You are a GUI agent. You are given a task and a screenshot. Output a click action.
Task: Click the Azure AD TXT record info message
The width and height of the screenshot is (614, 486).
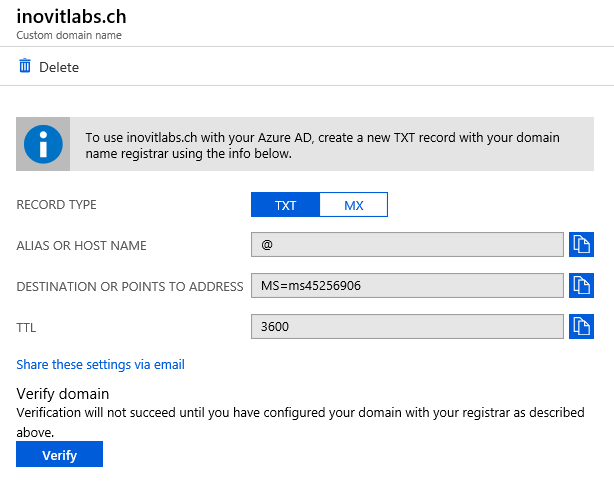click(x=322, y=145)
